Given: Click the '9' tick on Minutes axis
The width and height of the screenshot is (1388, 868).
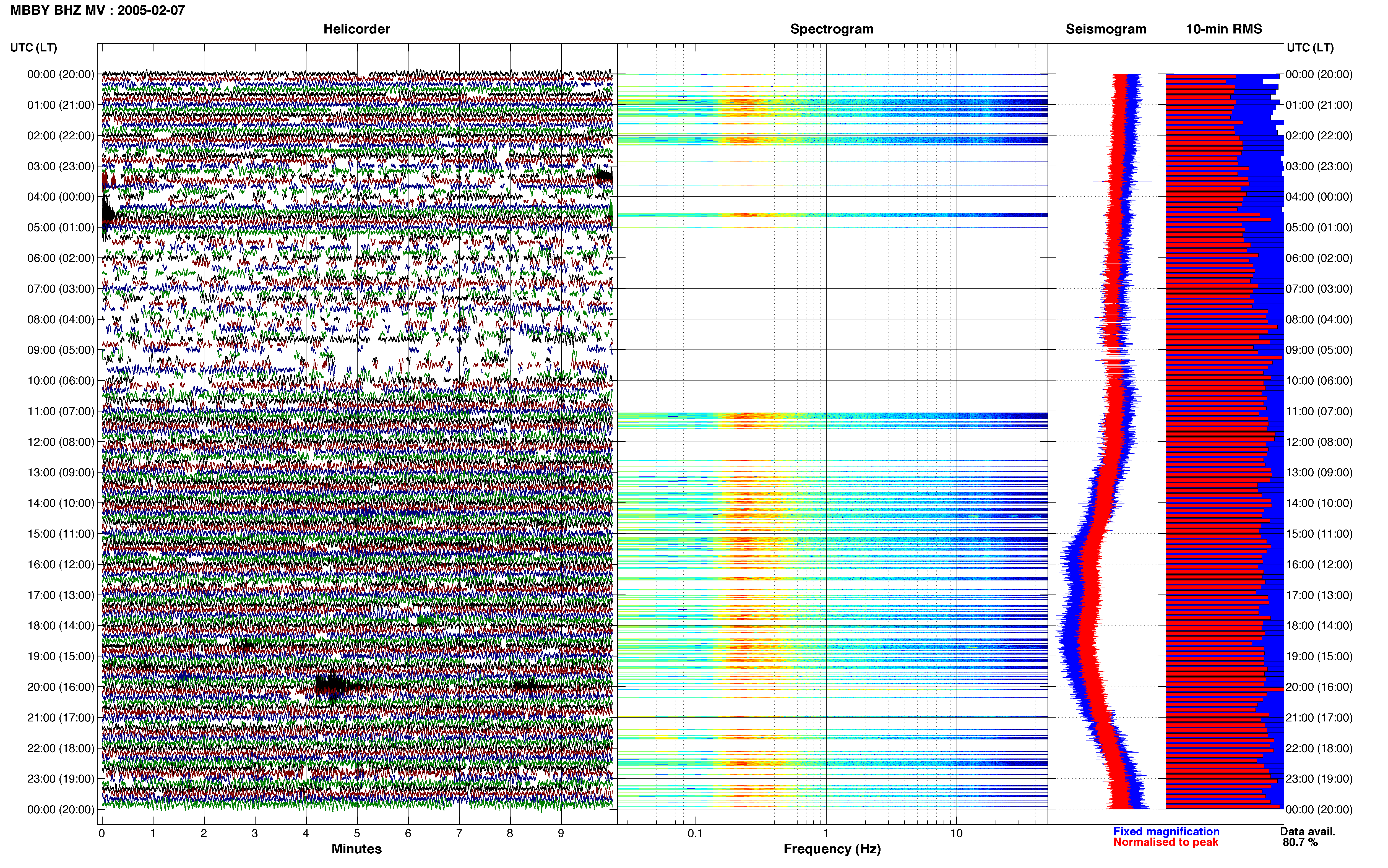Looking at the screenshot, I should coord(561,833).
